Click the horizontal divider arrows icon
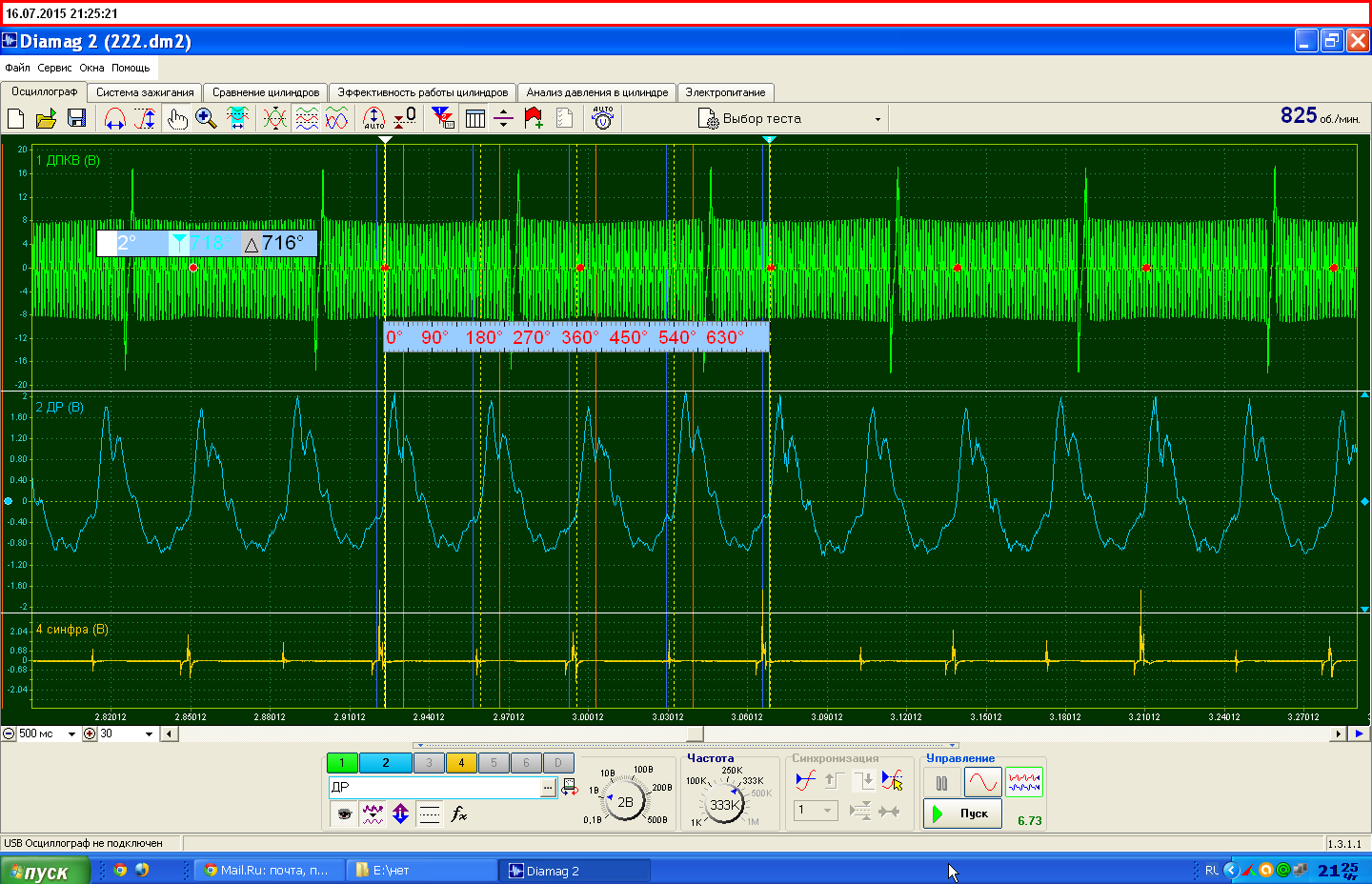This screenshot has height=884, width=1372. [x=504, y=118]
